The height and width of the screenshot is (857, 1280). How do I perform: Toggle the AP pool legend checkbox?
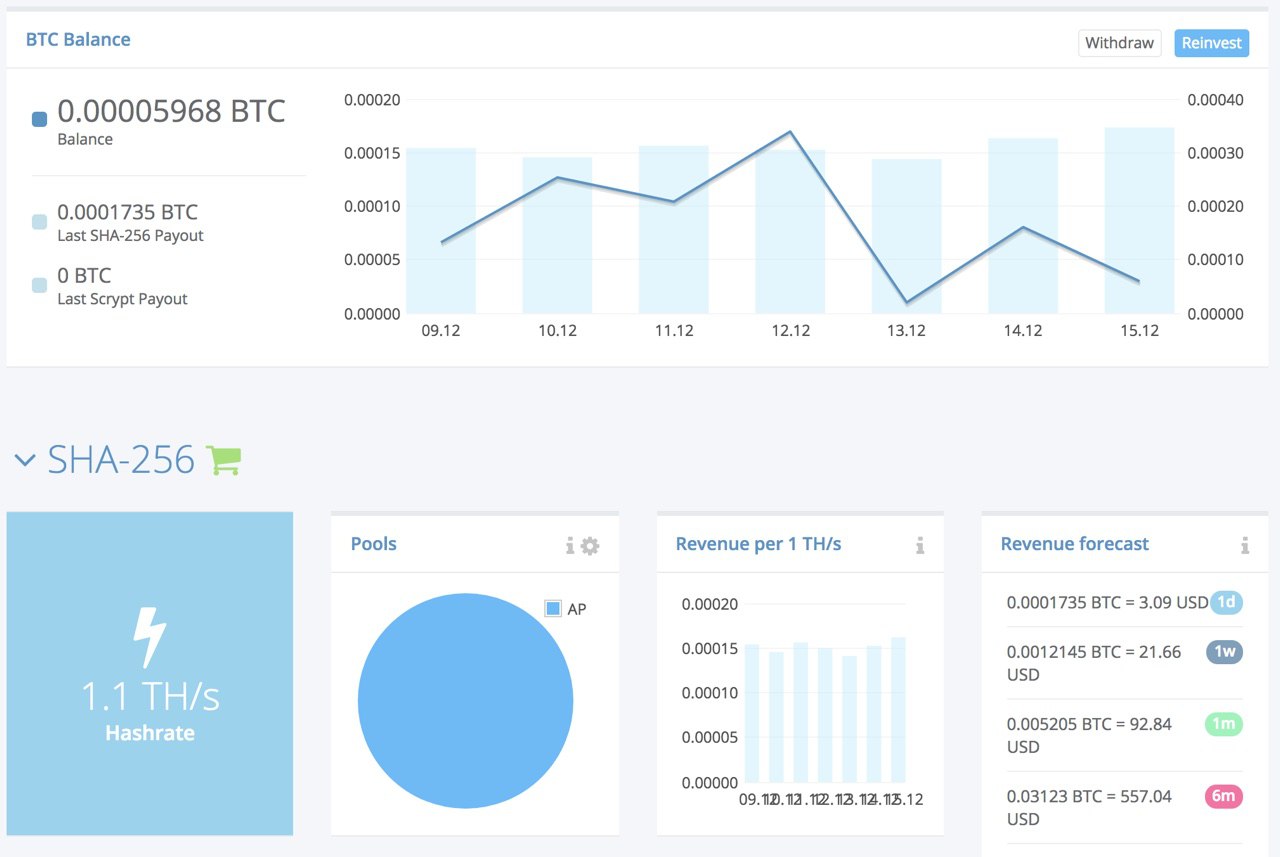coord(553,608)
